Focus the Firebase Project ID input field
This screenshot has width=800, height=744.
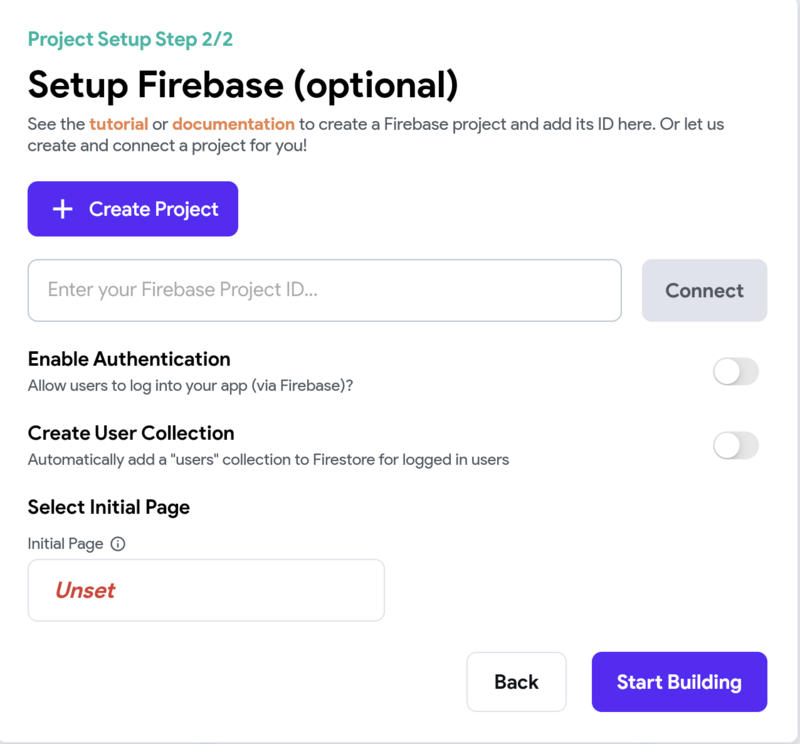(324, 291)
